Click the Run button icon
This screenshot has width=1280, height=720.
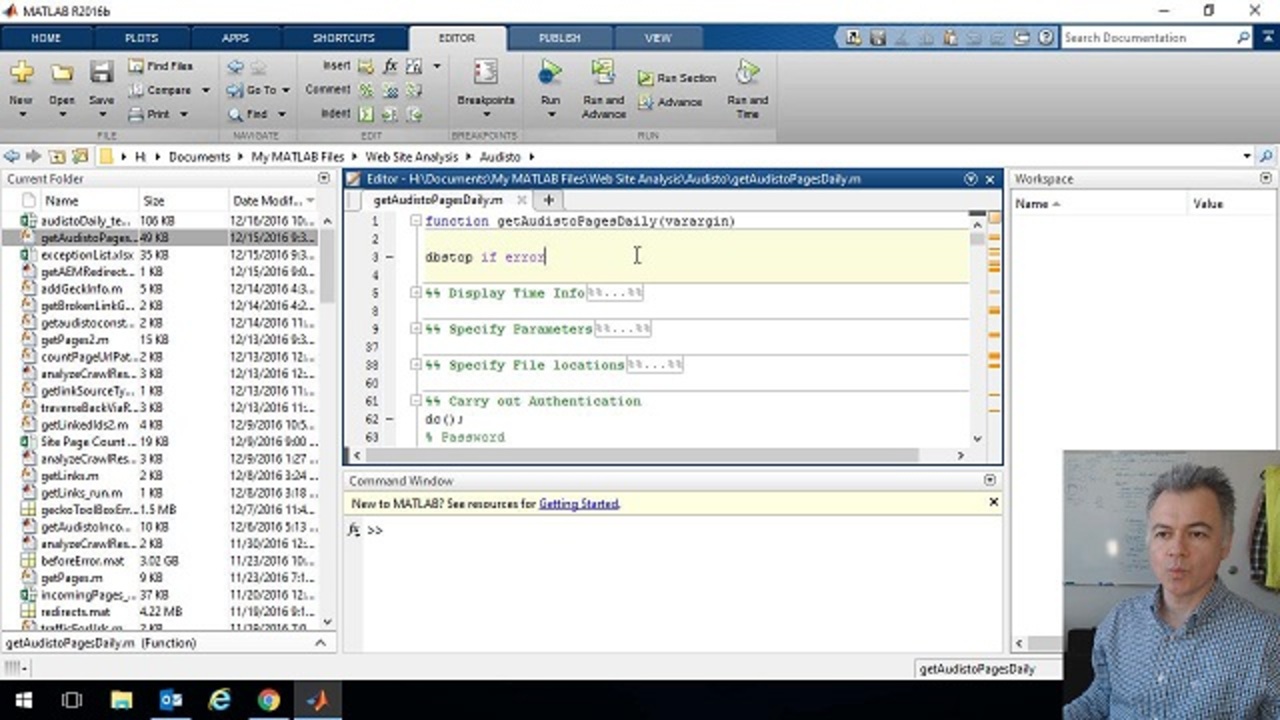tap(550, 74)
